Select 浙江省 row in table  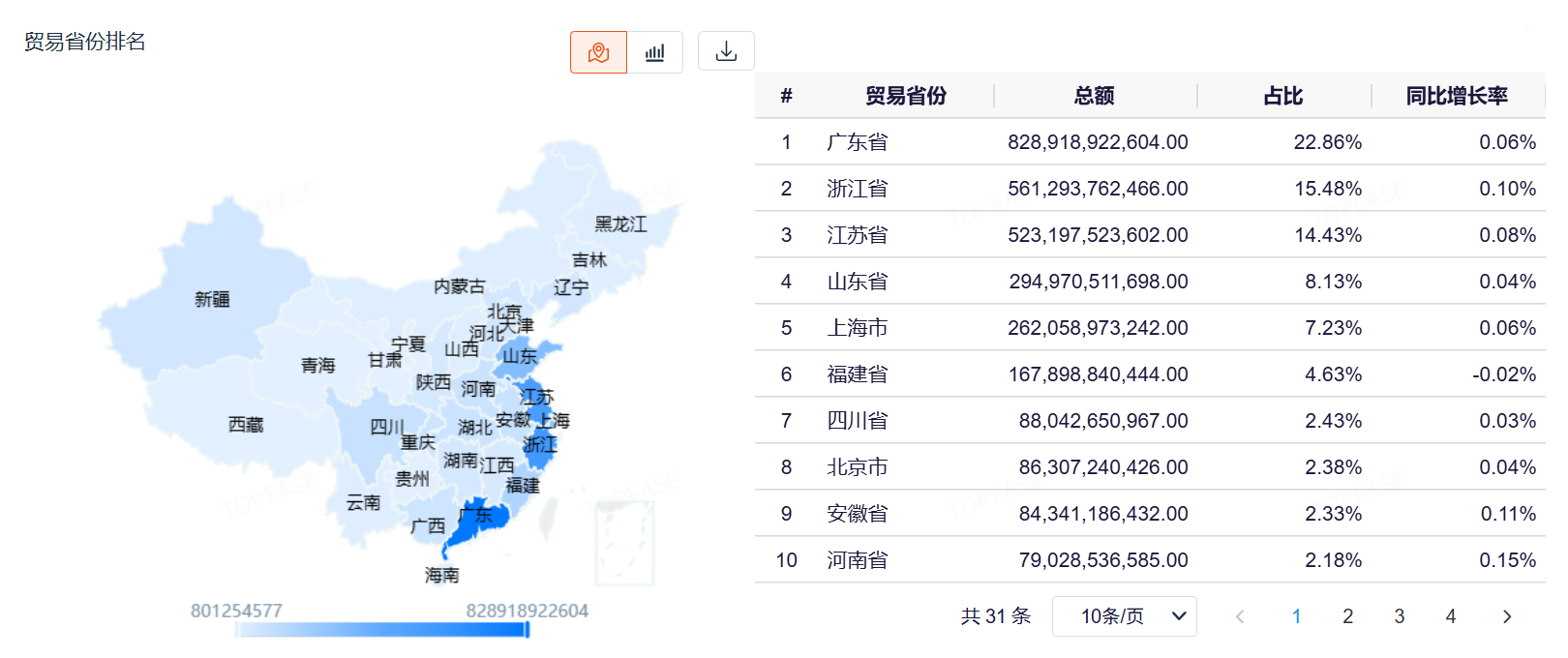1150,189
